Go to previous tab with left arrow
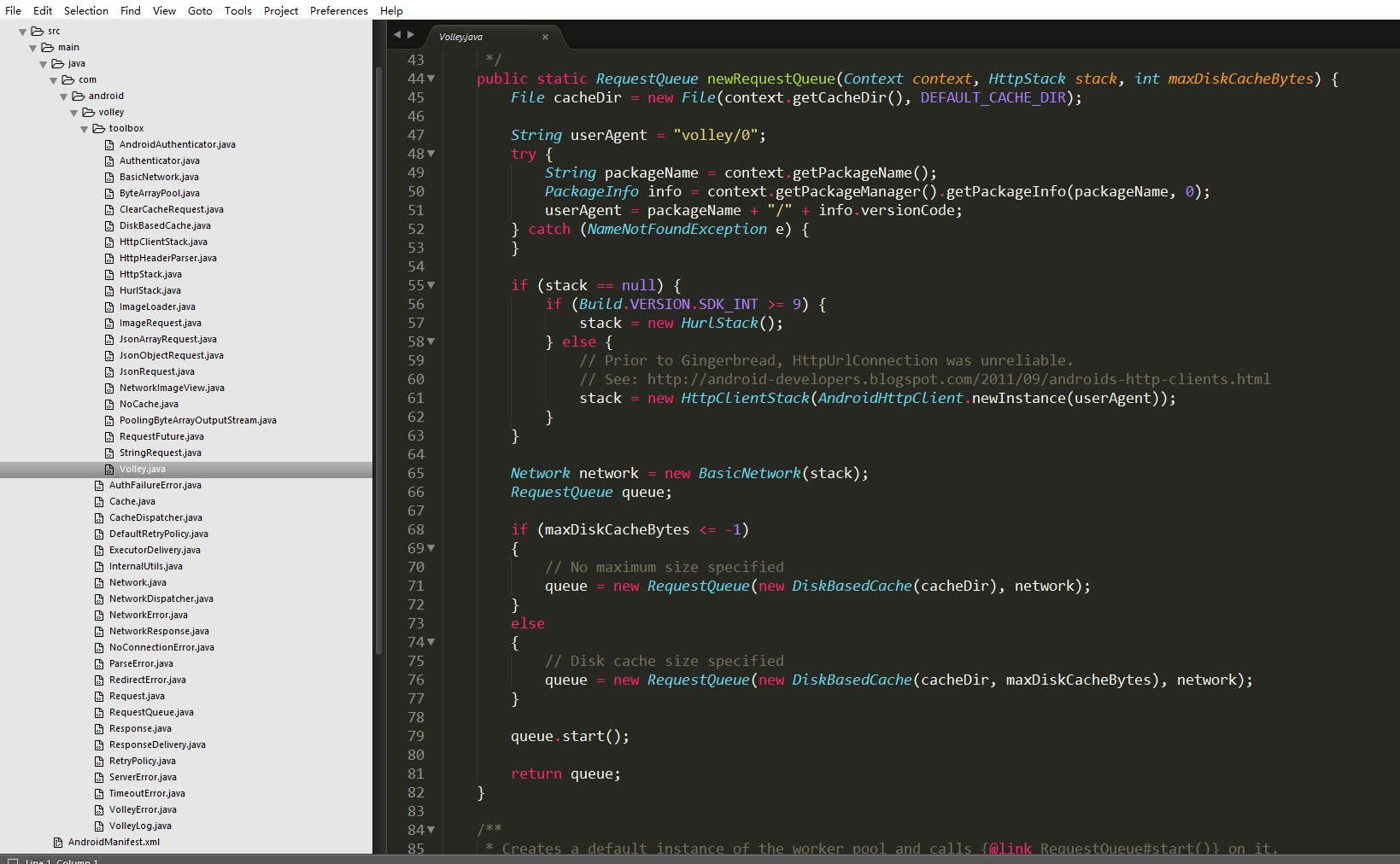 coord(397,35)
